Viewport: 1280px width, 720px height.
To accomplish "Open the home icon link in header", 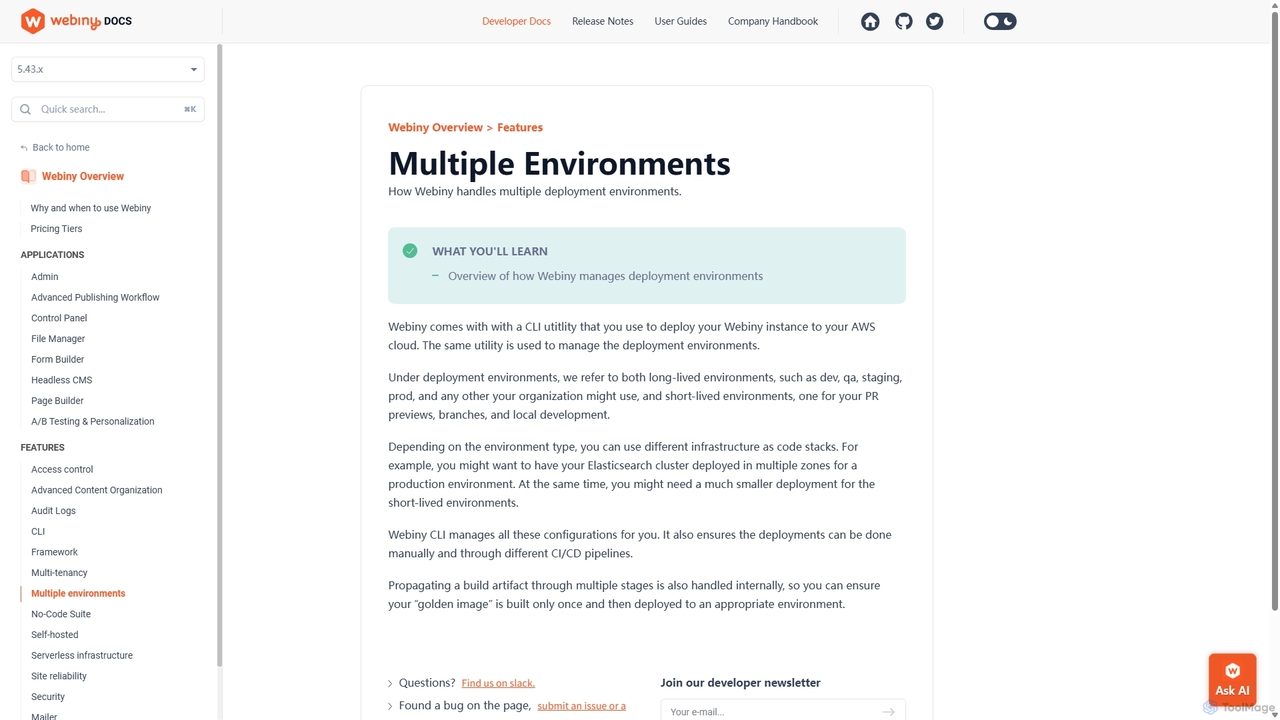I will click(870, 21).
